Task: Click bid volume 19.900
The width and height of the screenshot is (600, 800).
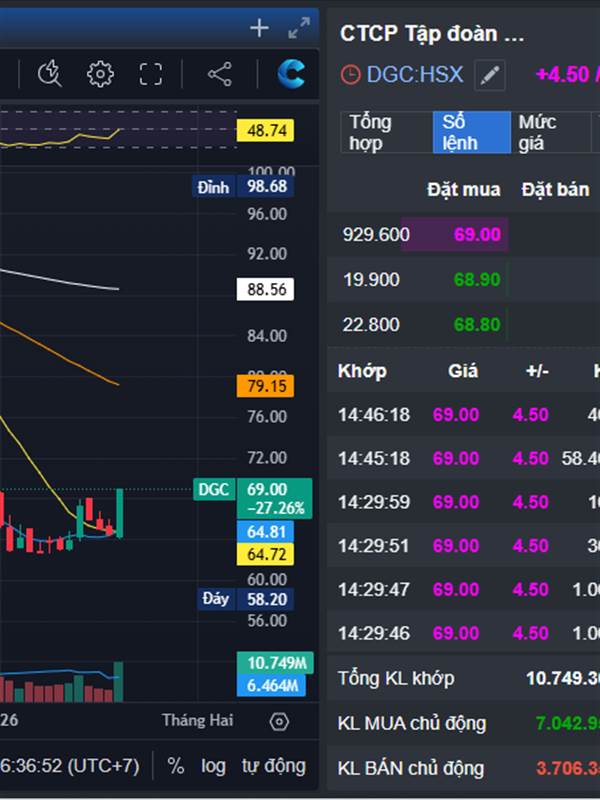Action: coord(371,280)
